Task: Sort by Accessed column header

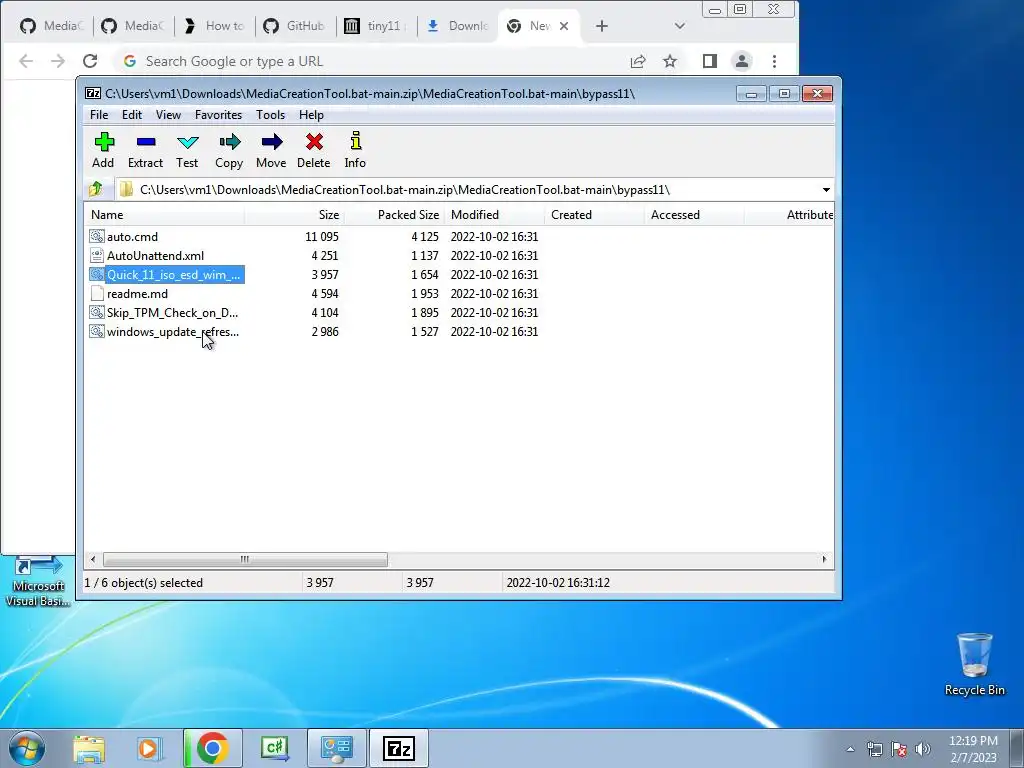Action: (x=694, y=215)
